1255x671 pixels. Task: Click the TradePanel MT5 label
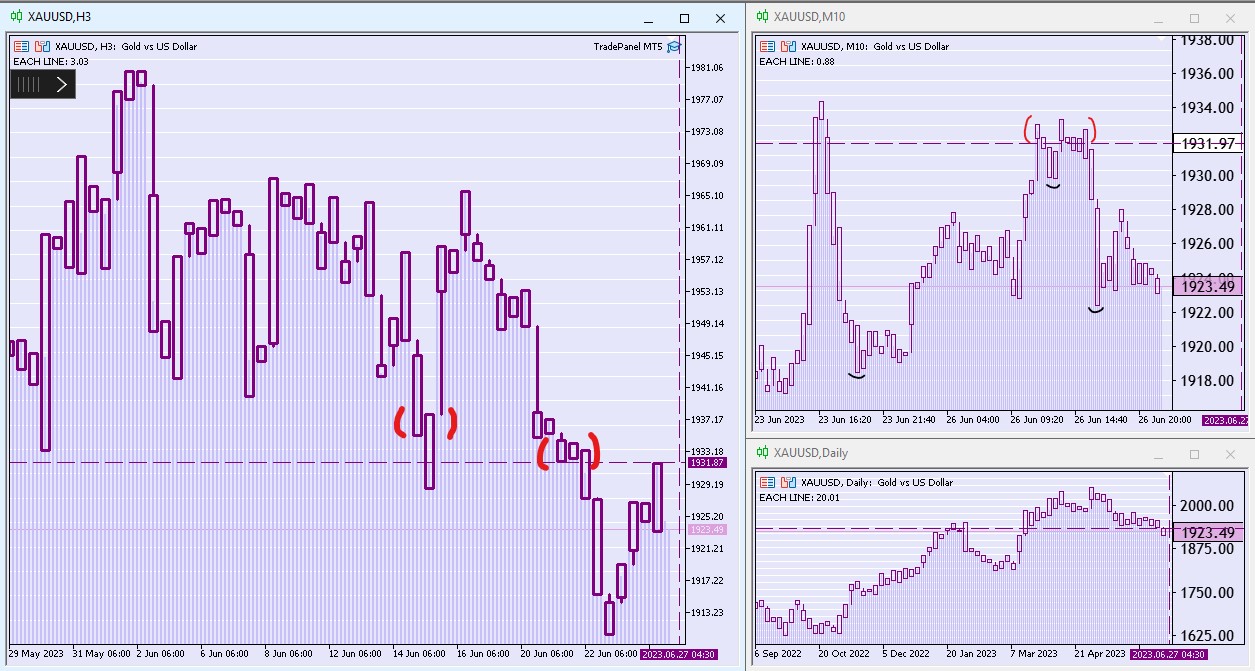coord(628,46)
